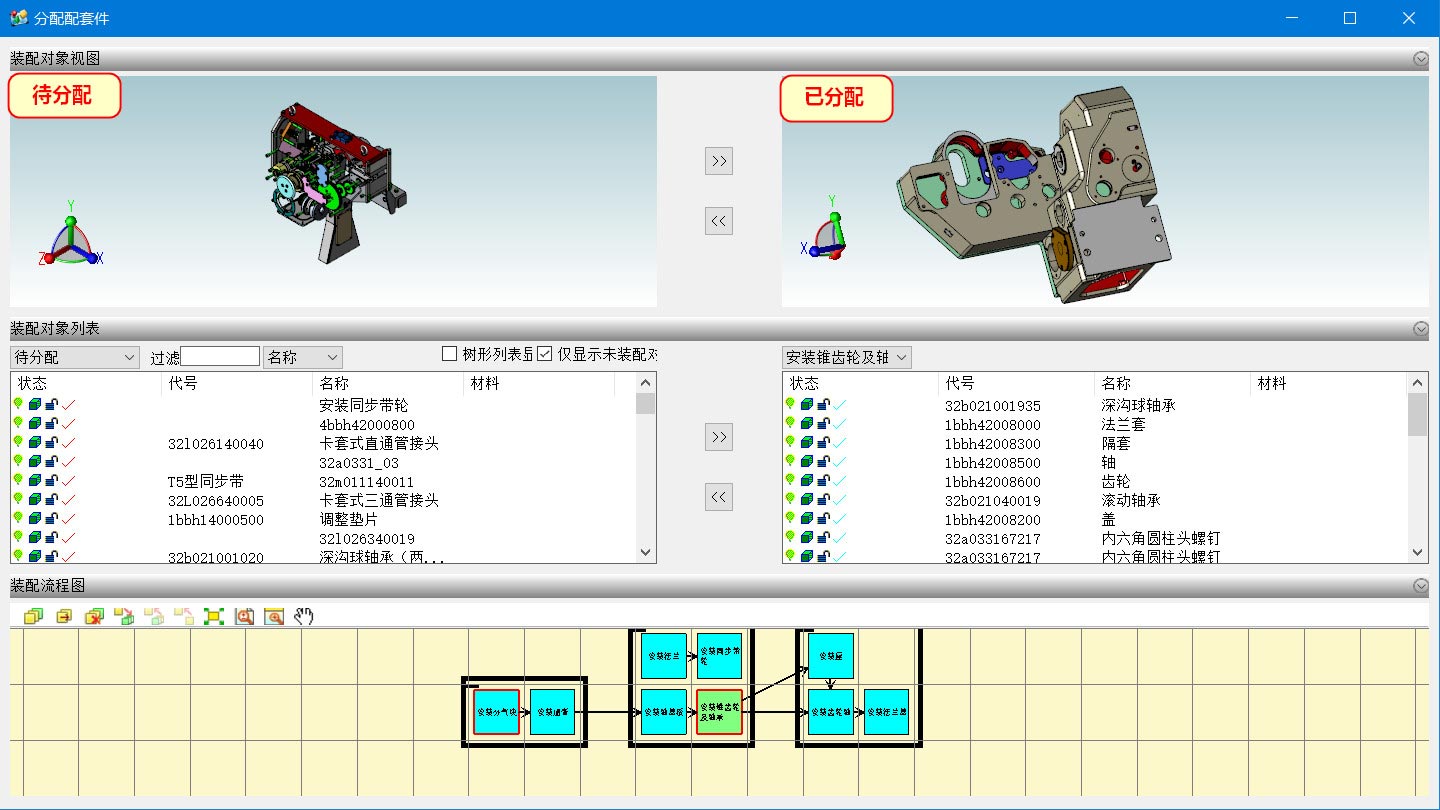Click the >> button between assembly views

718,161
